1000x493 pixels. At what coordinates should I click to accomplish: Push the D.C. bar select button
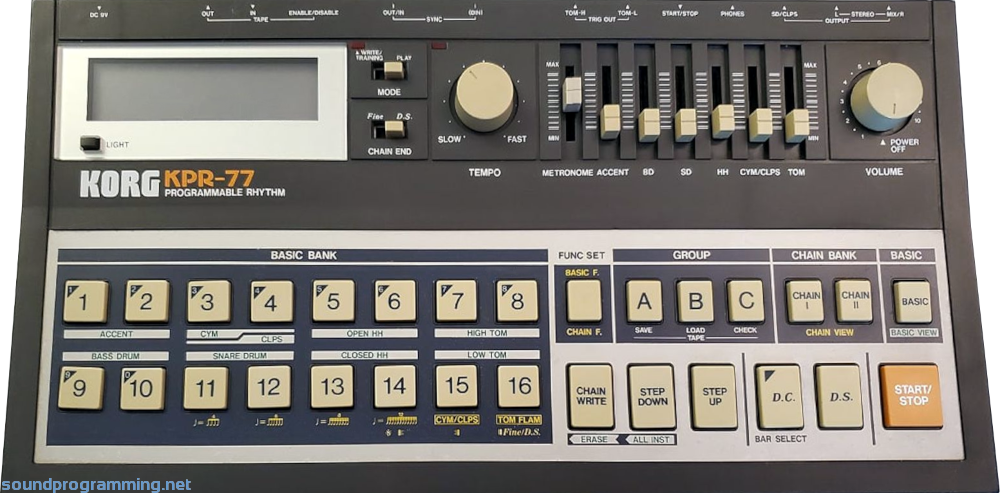779,397
